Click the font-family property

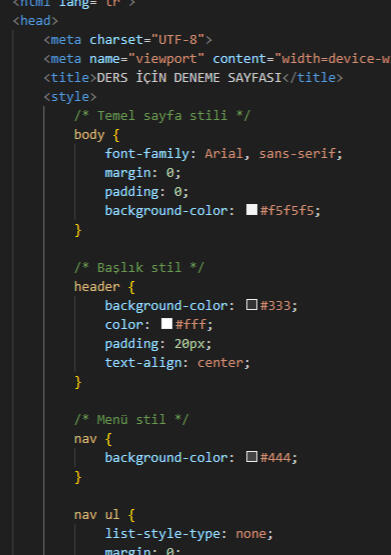pyautogui.click(x=147, y=154)
